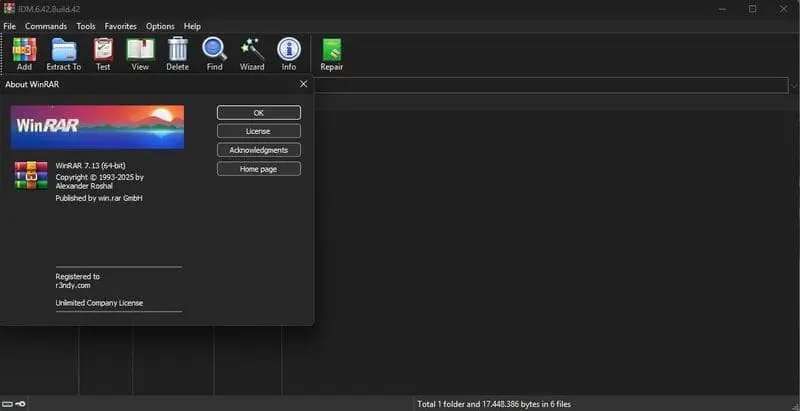Run the Test archive tool
The image size is (800, 411).
pos(103,54)
